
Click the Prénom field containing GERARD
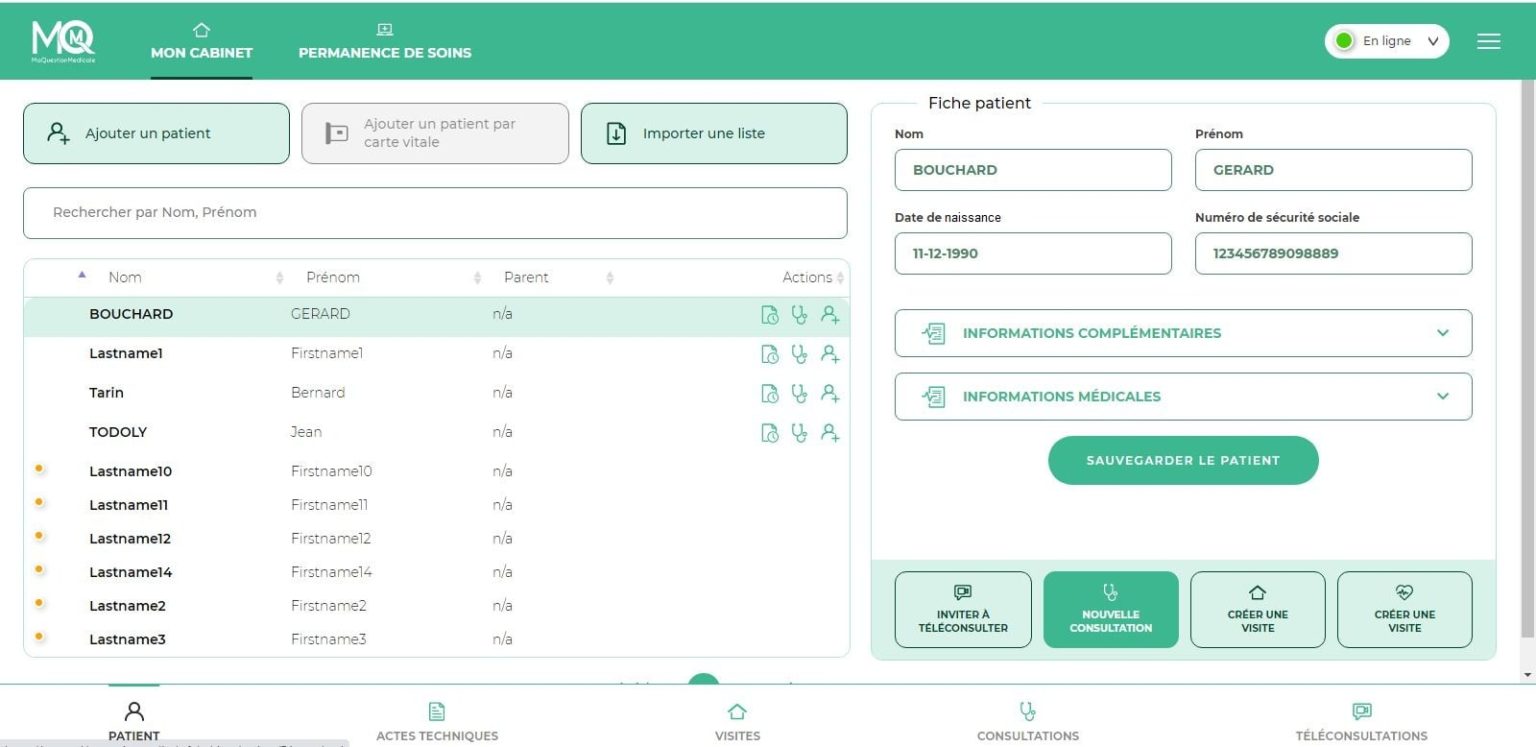[1334, 170]
